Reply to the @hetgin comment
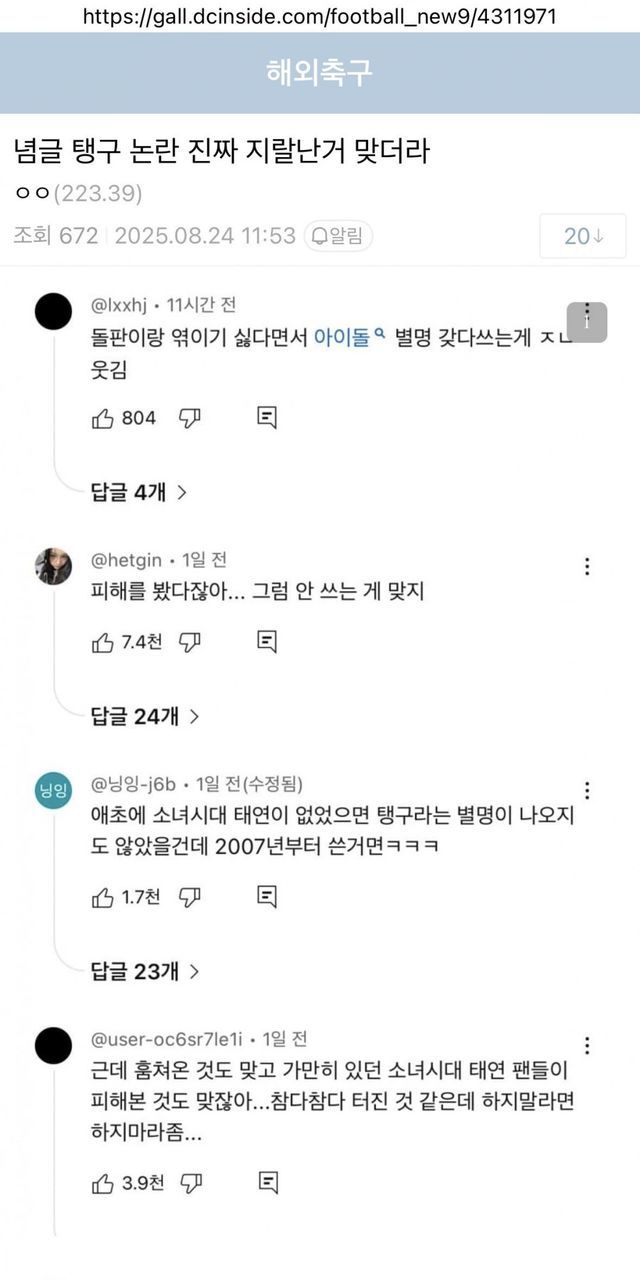Screen dimensions: 640x1280 point(266,642)
